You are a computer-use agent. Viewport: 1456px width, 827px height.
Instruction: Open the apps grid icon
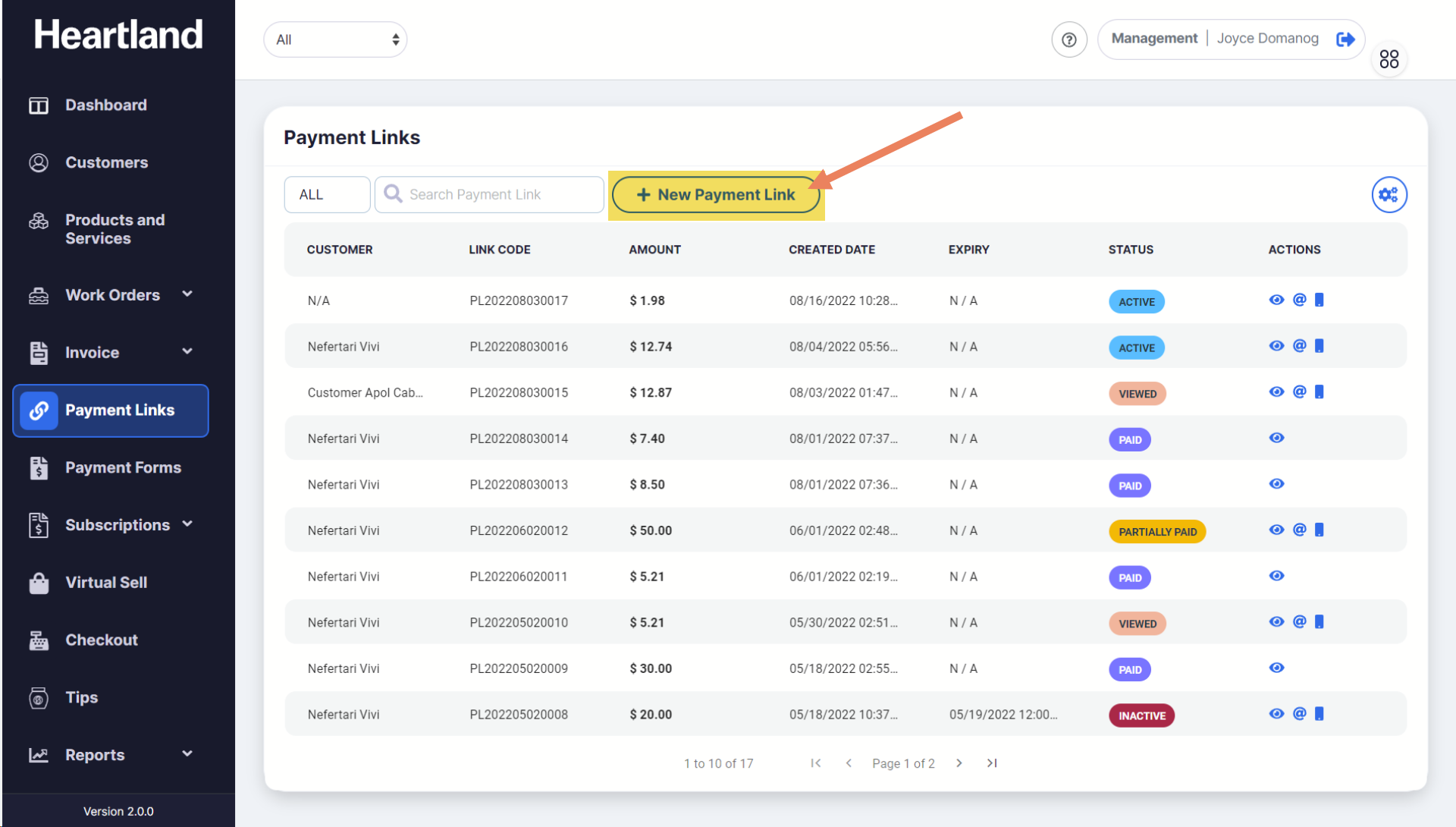click(x=1389, y=59)
